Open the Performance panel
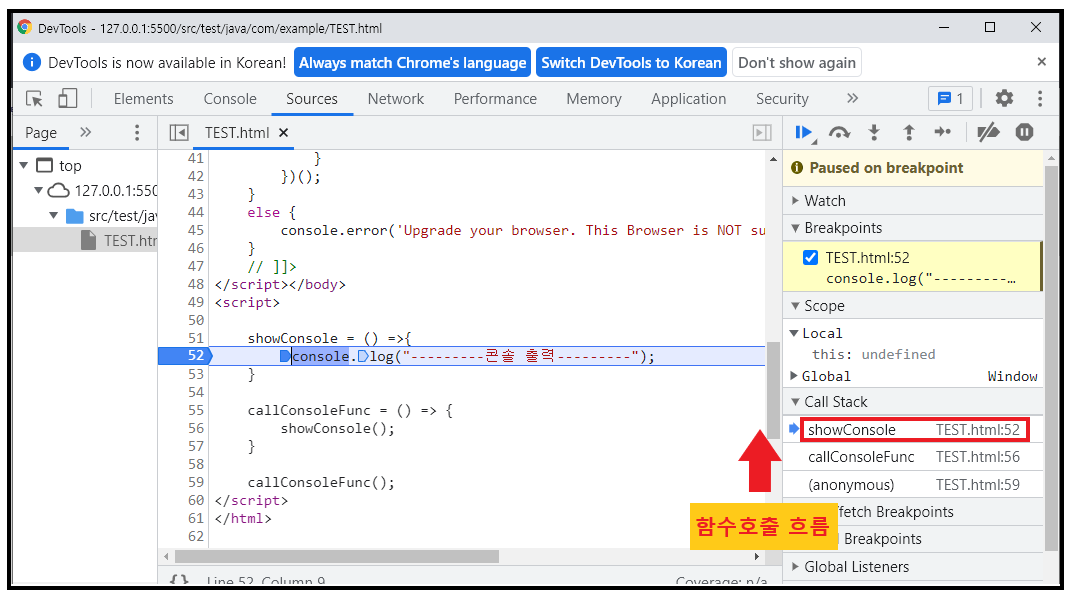 495,99
